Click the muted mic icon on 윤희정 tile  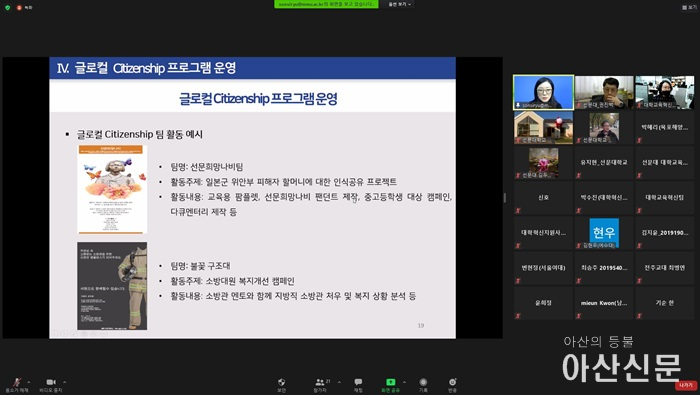tap(518, 316)
